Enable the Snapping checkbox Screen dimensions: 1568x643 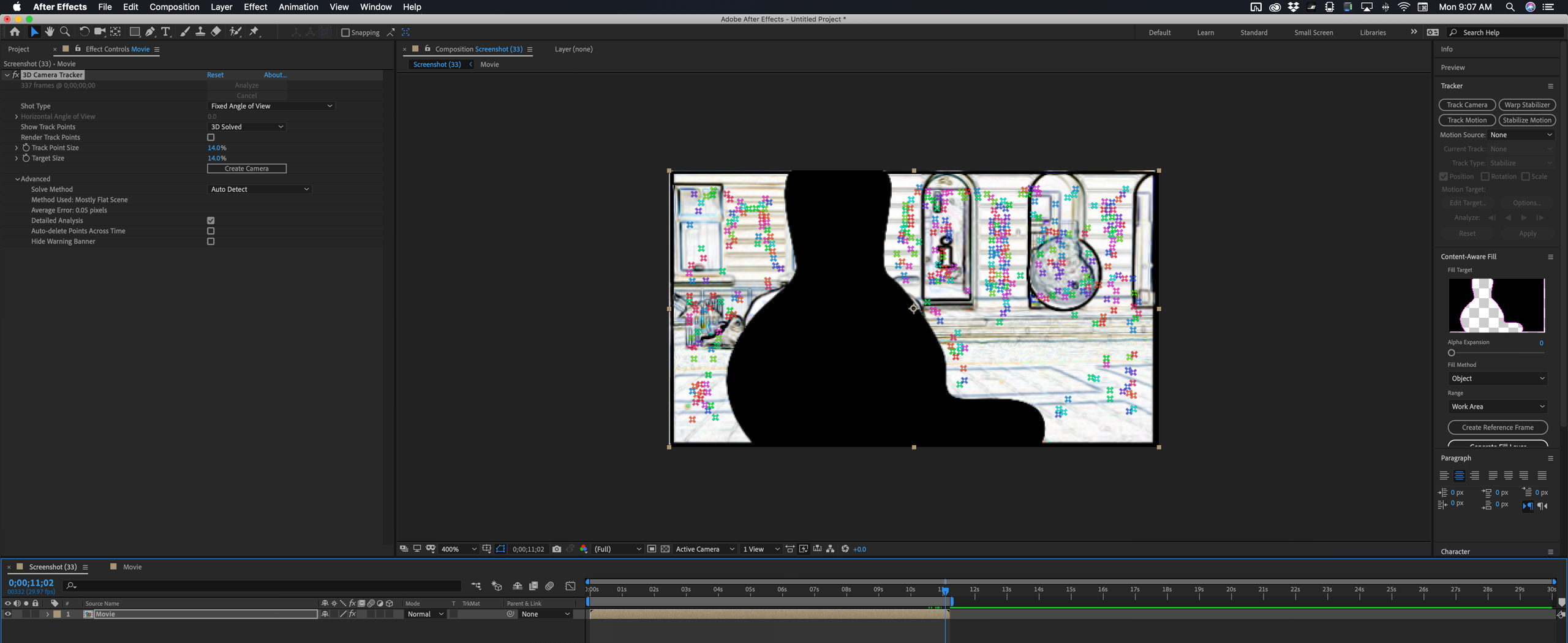(346, 32)
